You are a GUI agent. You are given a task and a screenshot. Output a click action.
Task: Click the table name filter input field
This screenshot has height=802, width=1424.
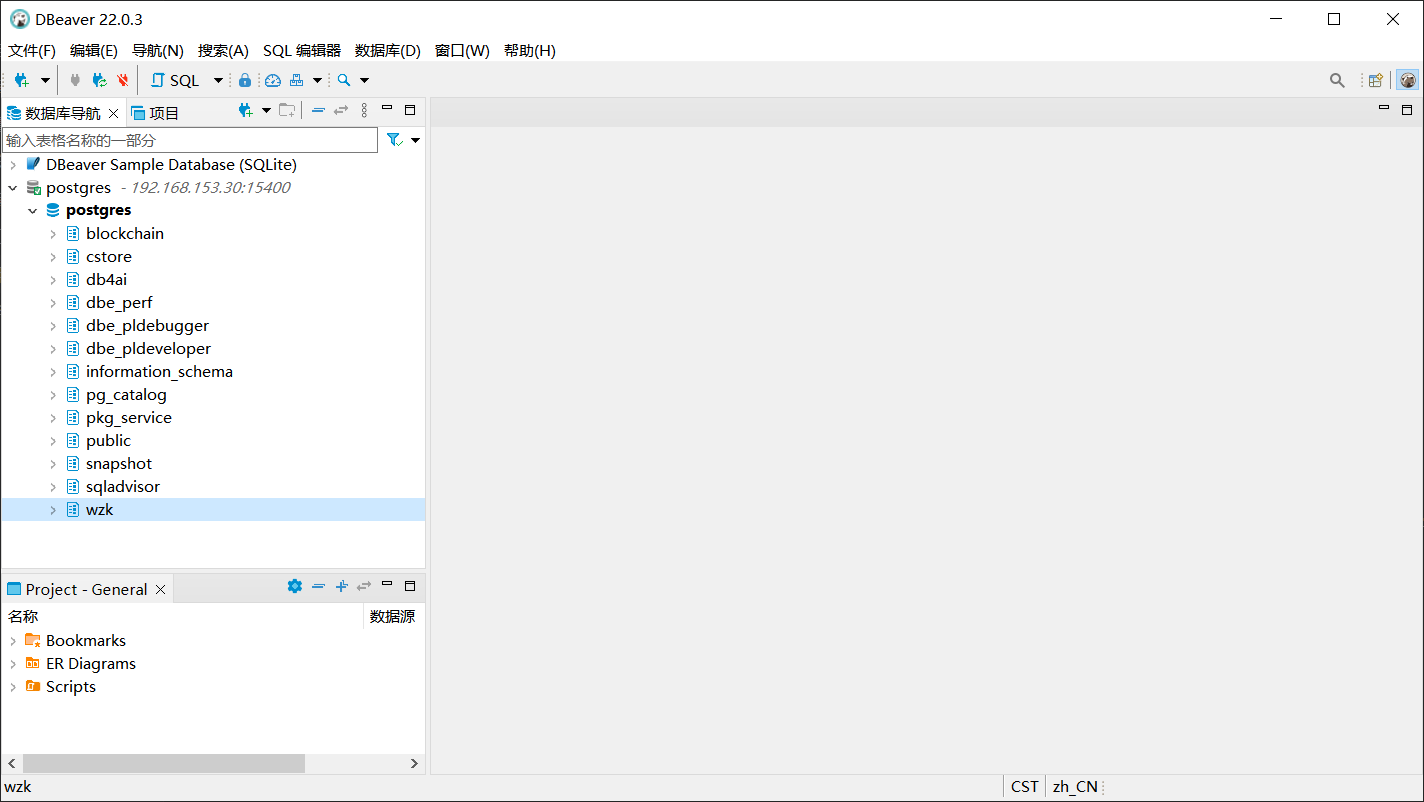coord(190,140)
